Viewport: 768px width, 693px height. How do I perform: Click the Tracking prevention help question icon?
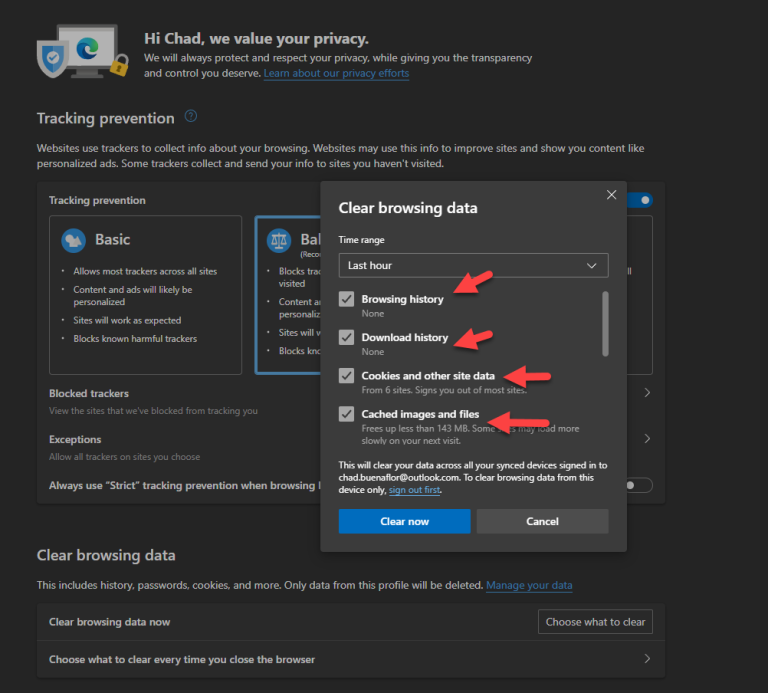191,116
